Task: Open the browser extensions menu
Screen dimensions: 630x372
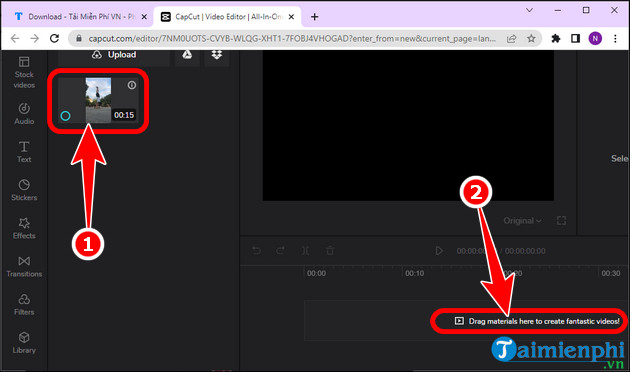Action: pos(556,39)
